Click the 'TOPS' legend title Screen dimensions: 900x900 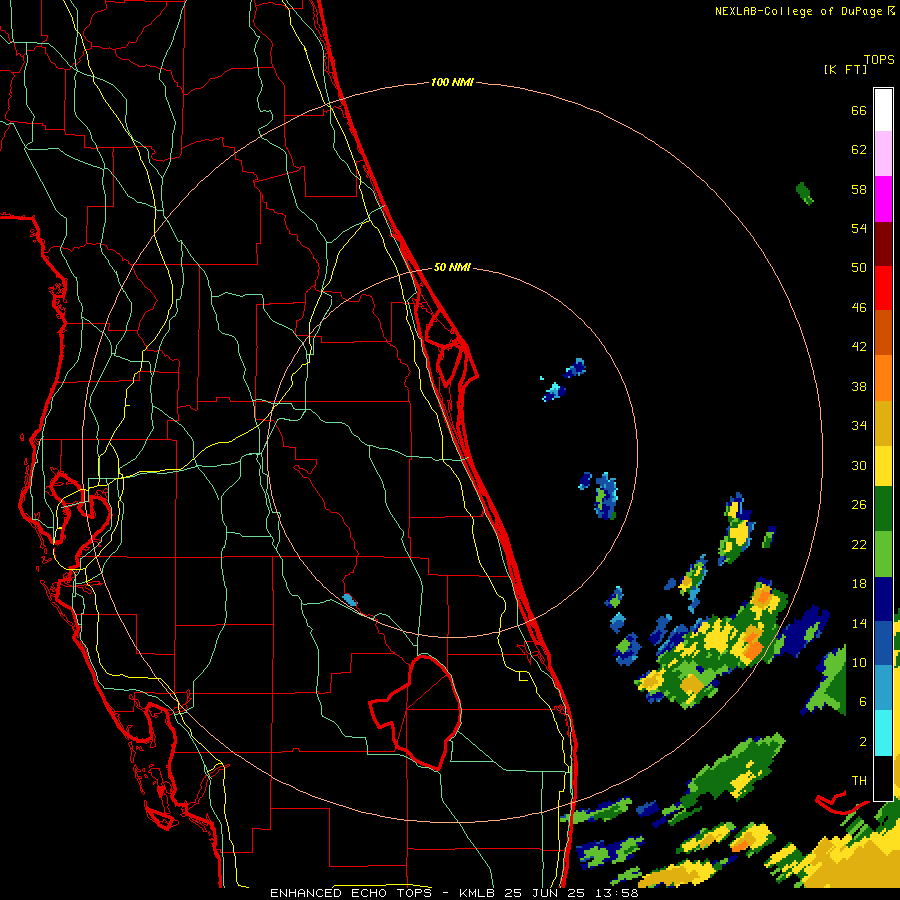tap(879, 60)
